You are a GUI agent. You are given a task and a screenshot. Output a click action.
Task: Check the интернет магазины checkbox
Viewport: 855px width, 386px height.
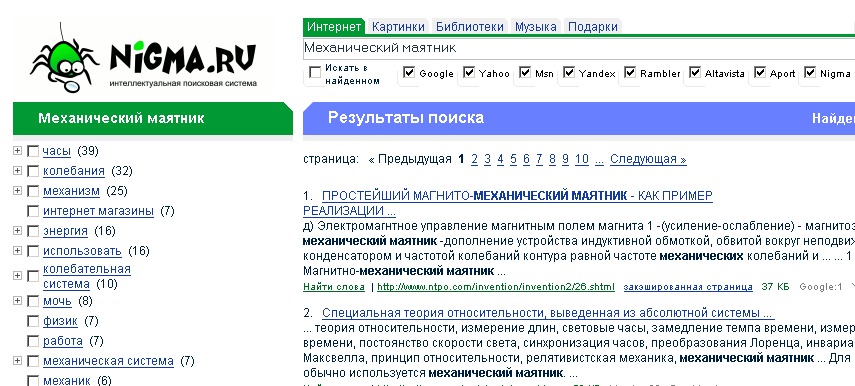[33, 212]
